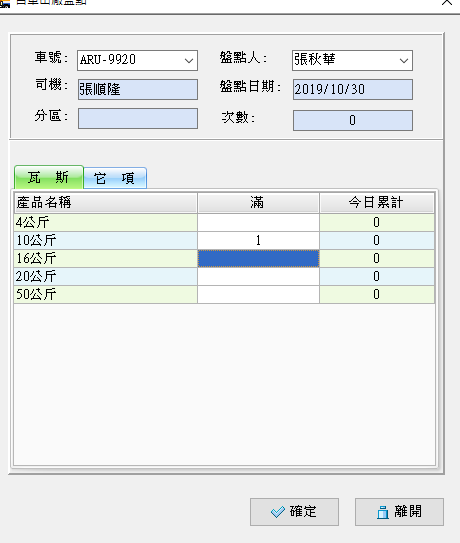Expand the 車號 ARU-9920 dropdown arrow
Viewport: 460px width, 543px height.
(x=189, y=61)
